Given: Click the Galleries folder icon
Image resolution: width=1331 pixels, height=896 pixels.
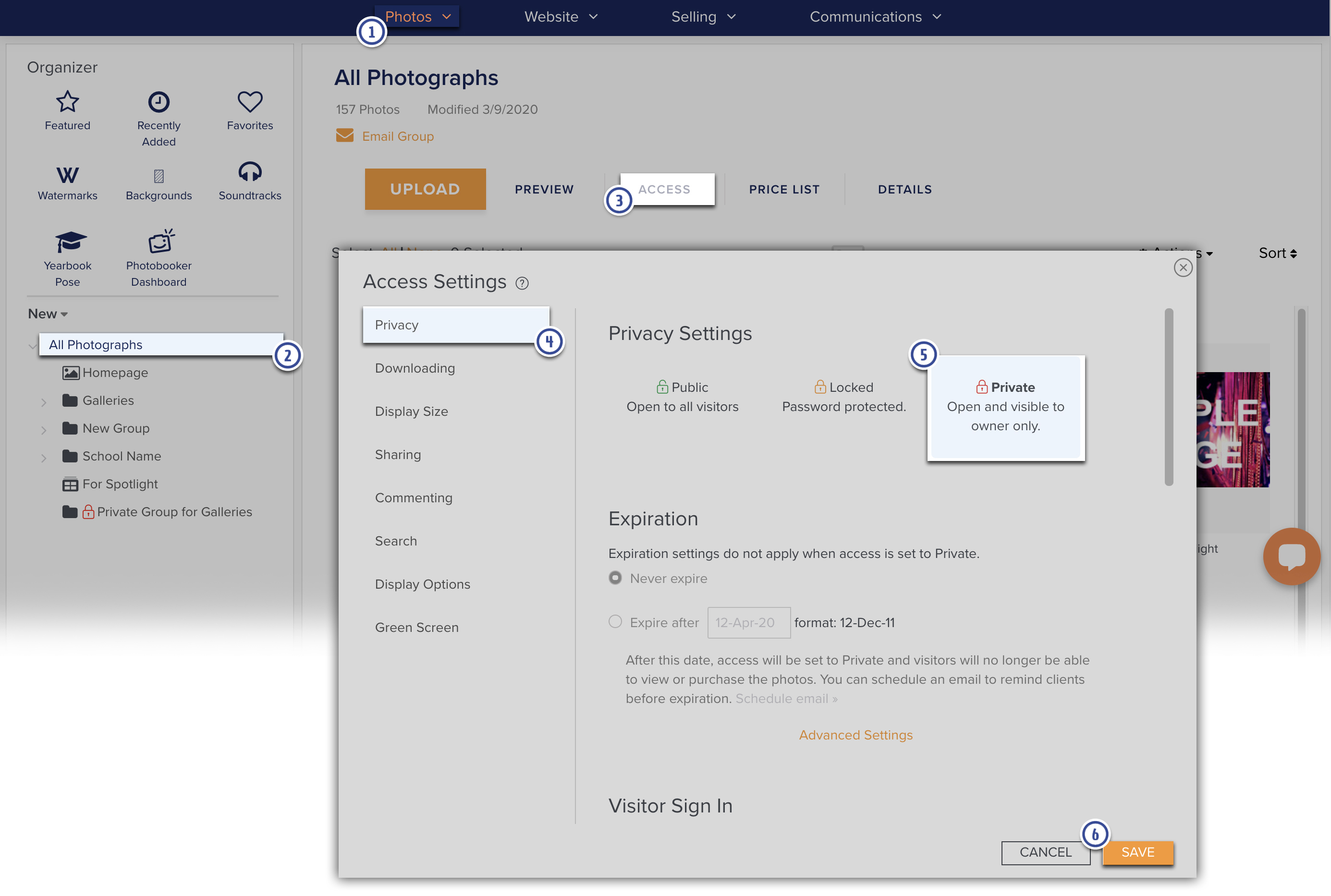Looking at the screenshot, I should click(x=70, y=400).
